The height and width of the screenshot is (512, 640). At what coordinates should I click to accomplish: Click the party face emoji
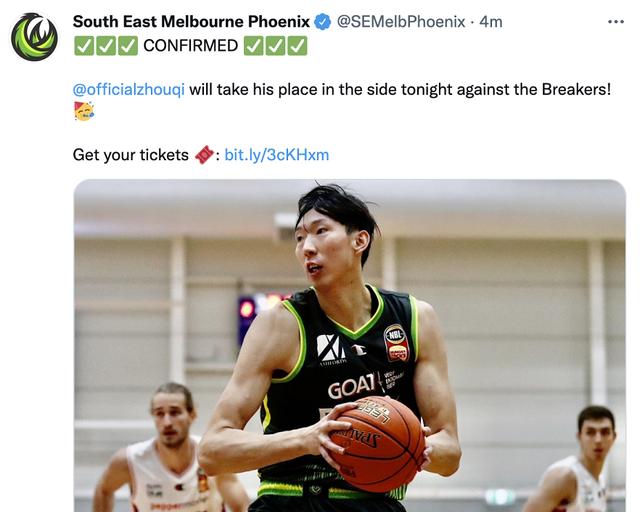click(x=84, y=111)
